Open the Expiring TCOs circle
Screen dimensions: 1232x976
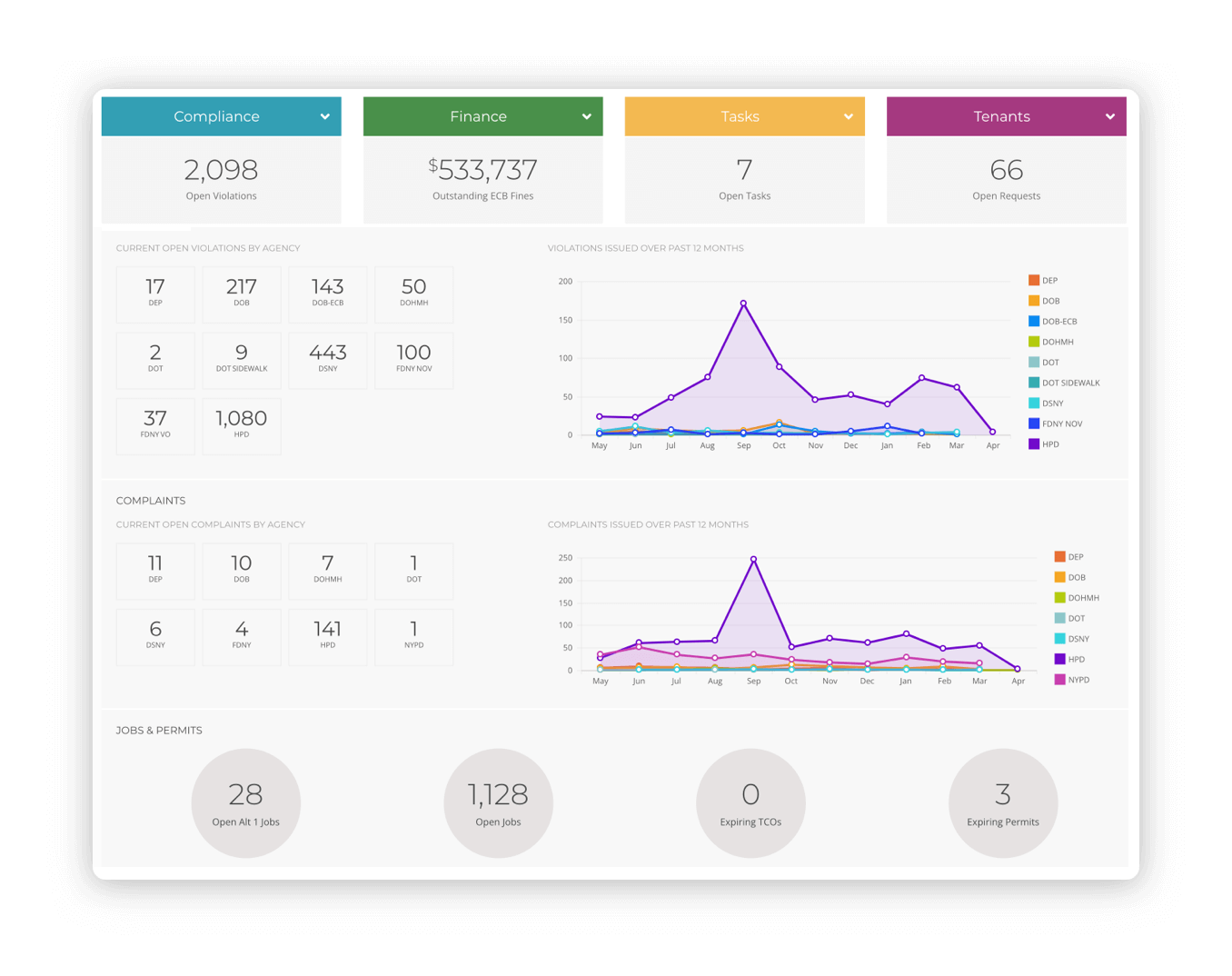pyautogui.click(x=750, y=803)
